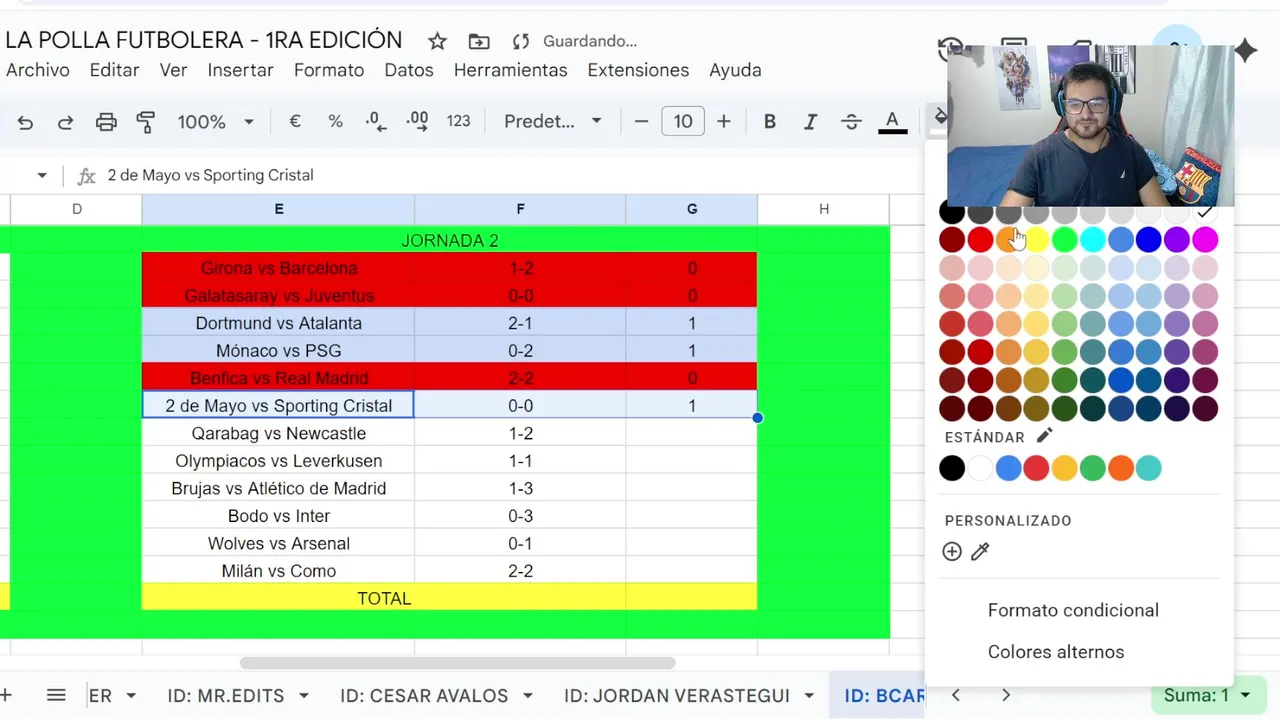Image resolution: width=1280 pixels, height=720 pixels.
Task: Choose teal in the Estándar colors
Action: pos(1148,467)
